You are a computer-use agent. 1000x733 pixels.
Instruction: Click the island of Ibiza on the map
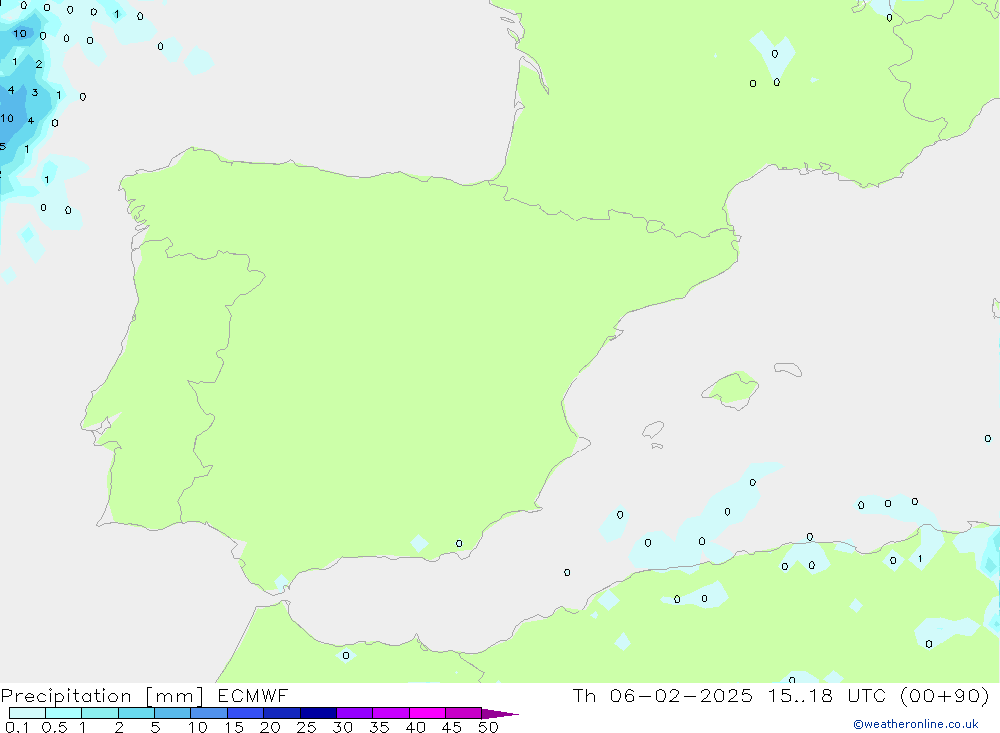coord(653,429)
